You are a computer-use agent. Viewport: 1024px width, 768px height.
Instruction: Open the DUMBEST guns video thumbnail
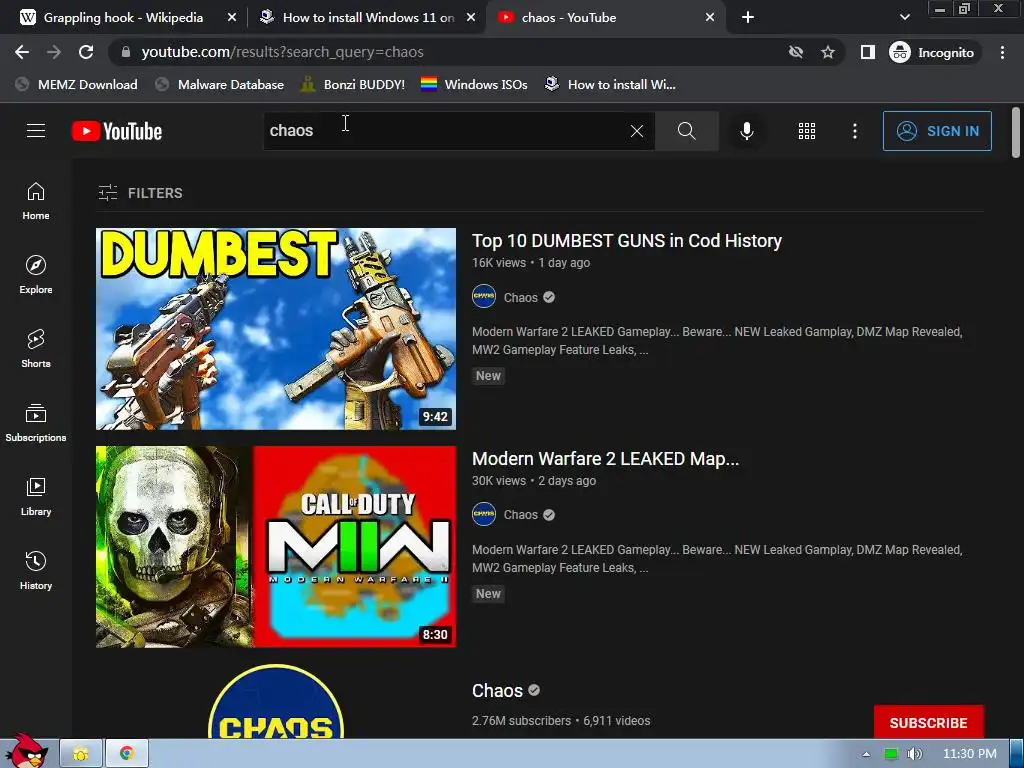pyautogui.click(x=276, y=328)
